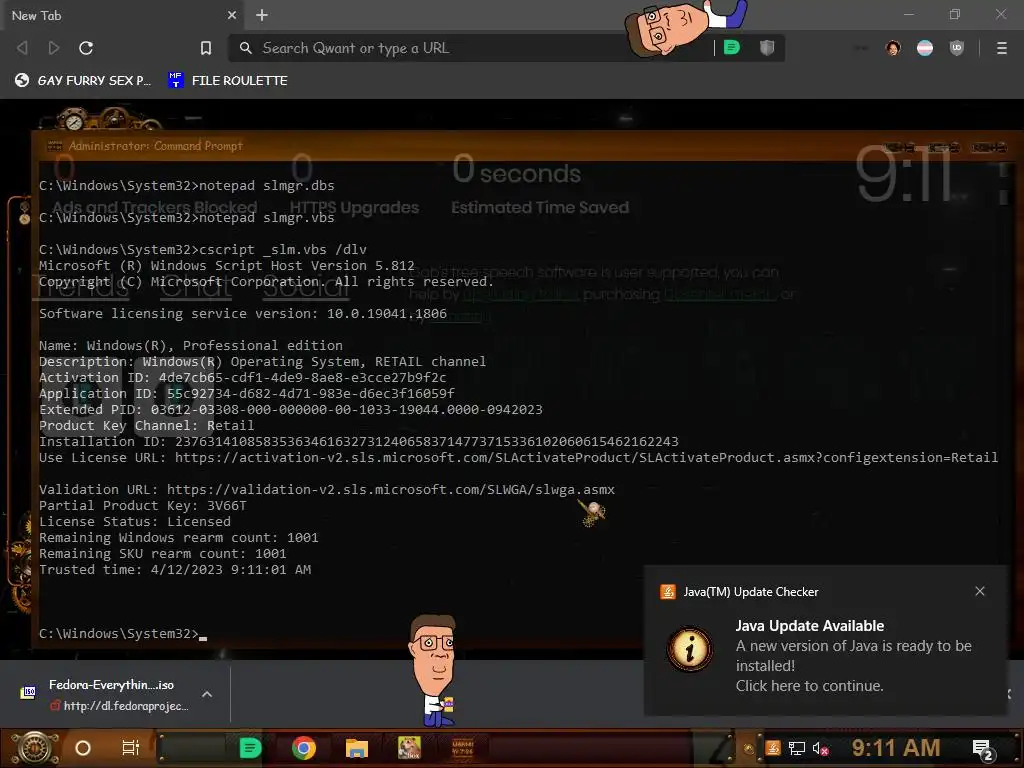Screen dimensions: 1024x768
Task: Click the Java tray icon
Action: tap(773, 748)
